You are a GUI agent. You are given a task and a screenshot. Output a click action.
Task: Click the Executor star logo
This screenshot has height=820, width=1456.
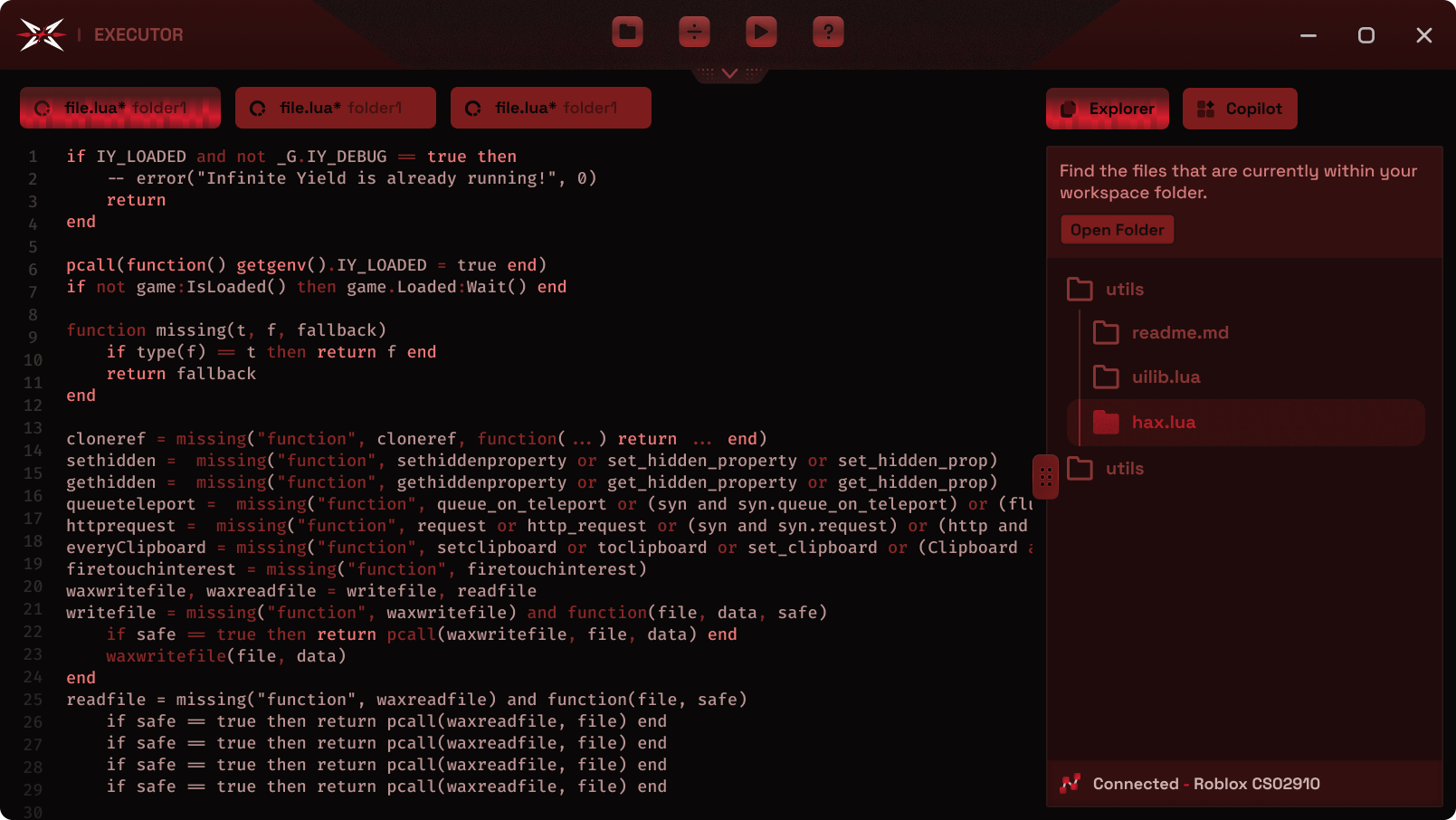[x=42, y=35]
